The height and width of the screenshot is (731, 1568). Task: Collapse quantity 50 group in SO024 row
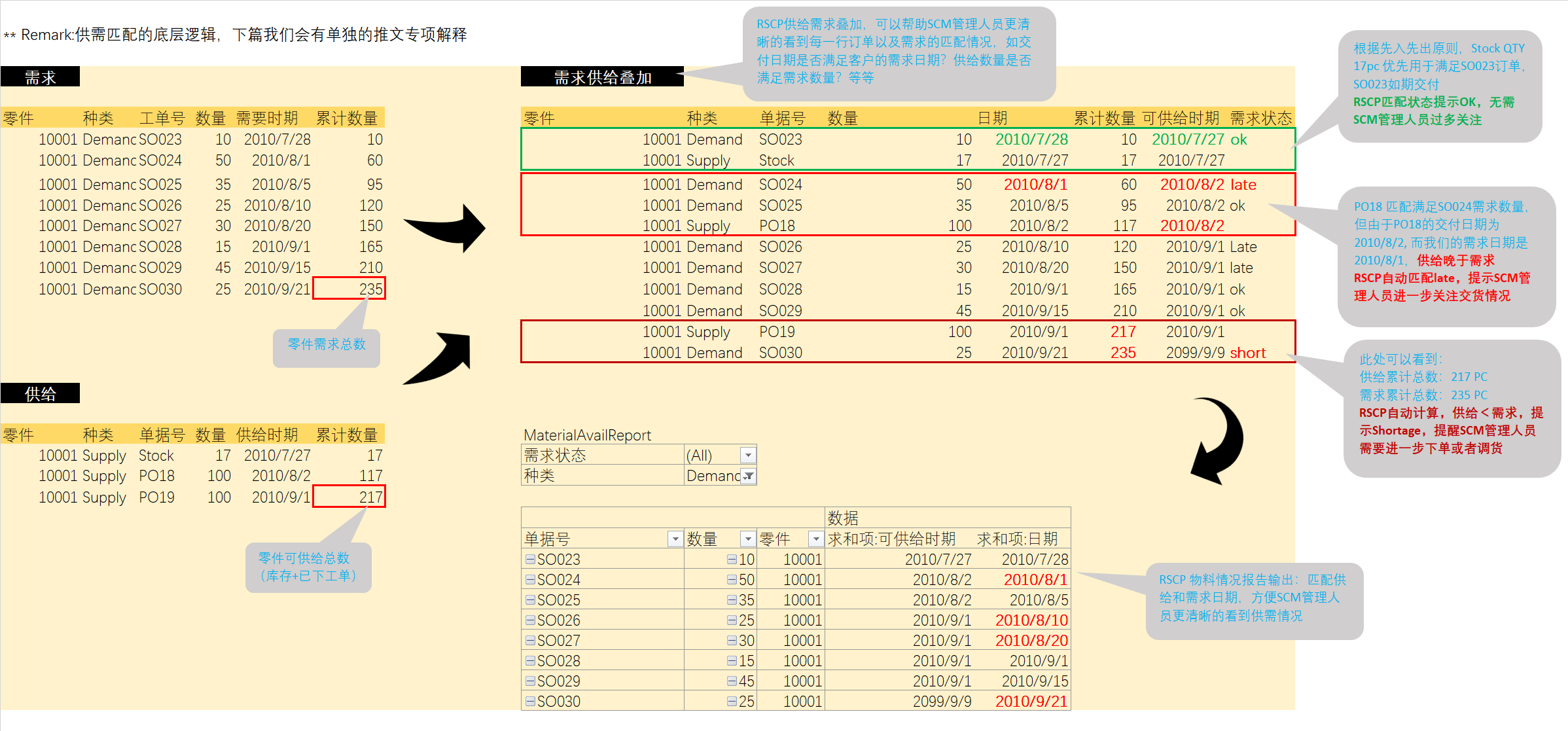click(732, 580)
